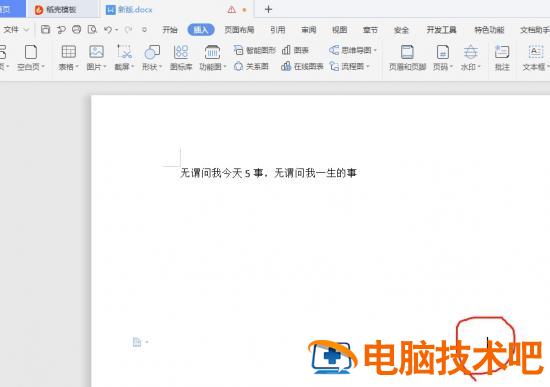Open the 文件 menu

[11, 30]
